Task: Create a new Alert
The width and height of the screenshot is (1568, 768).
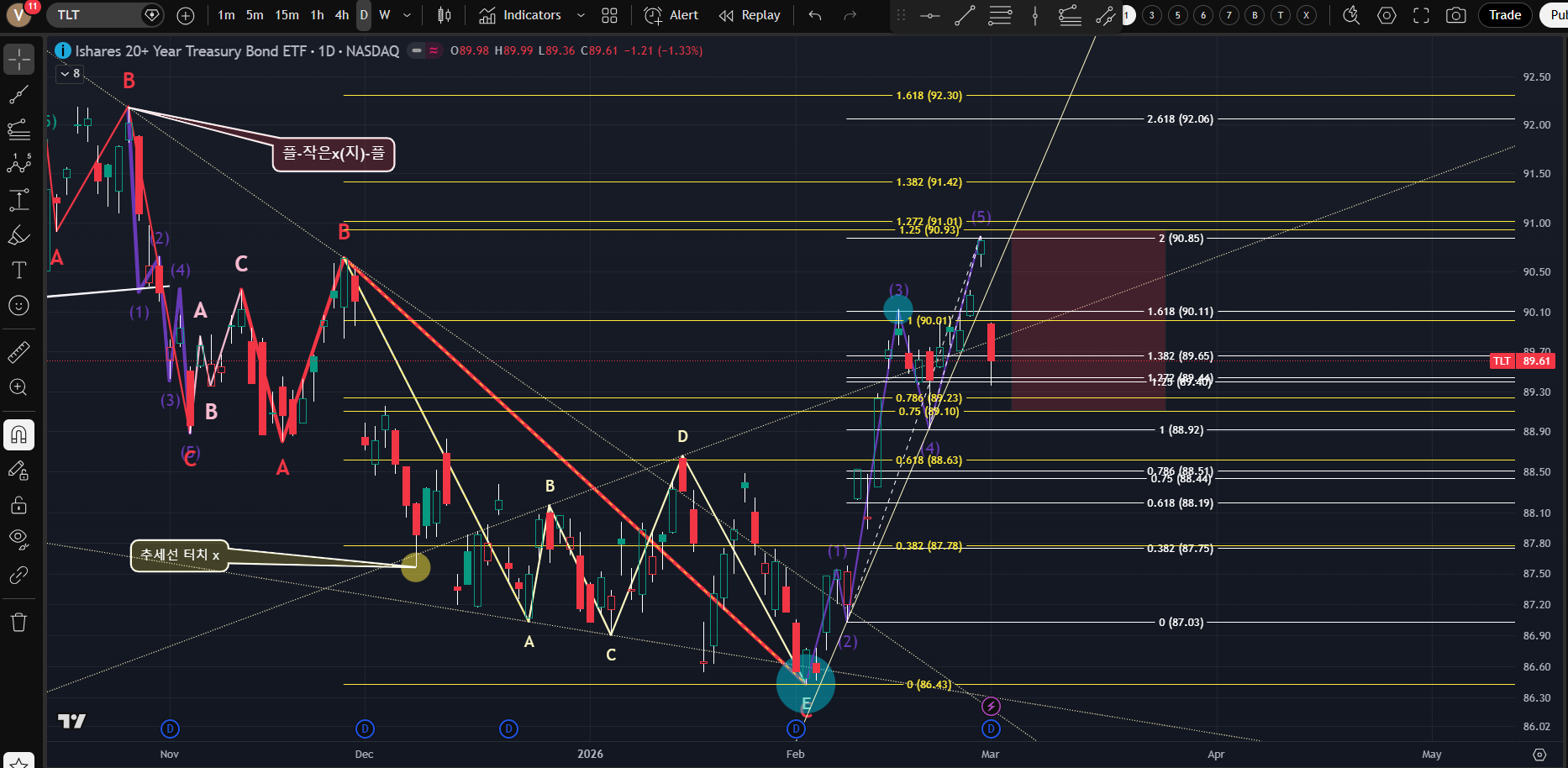Action: 671,15
